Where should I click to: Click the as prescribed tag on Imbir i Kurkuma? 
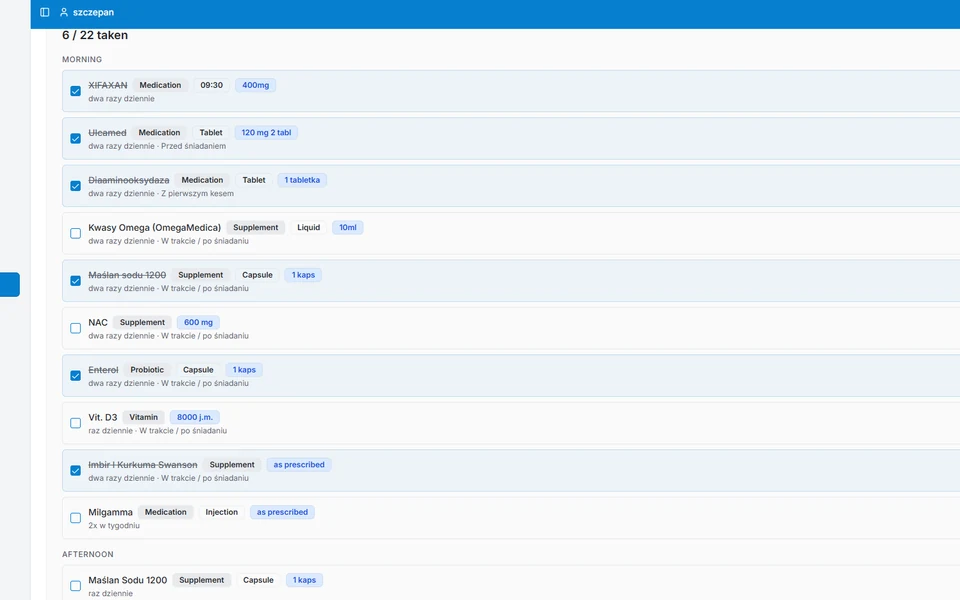tap(299, 465)
